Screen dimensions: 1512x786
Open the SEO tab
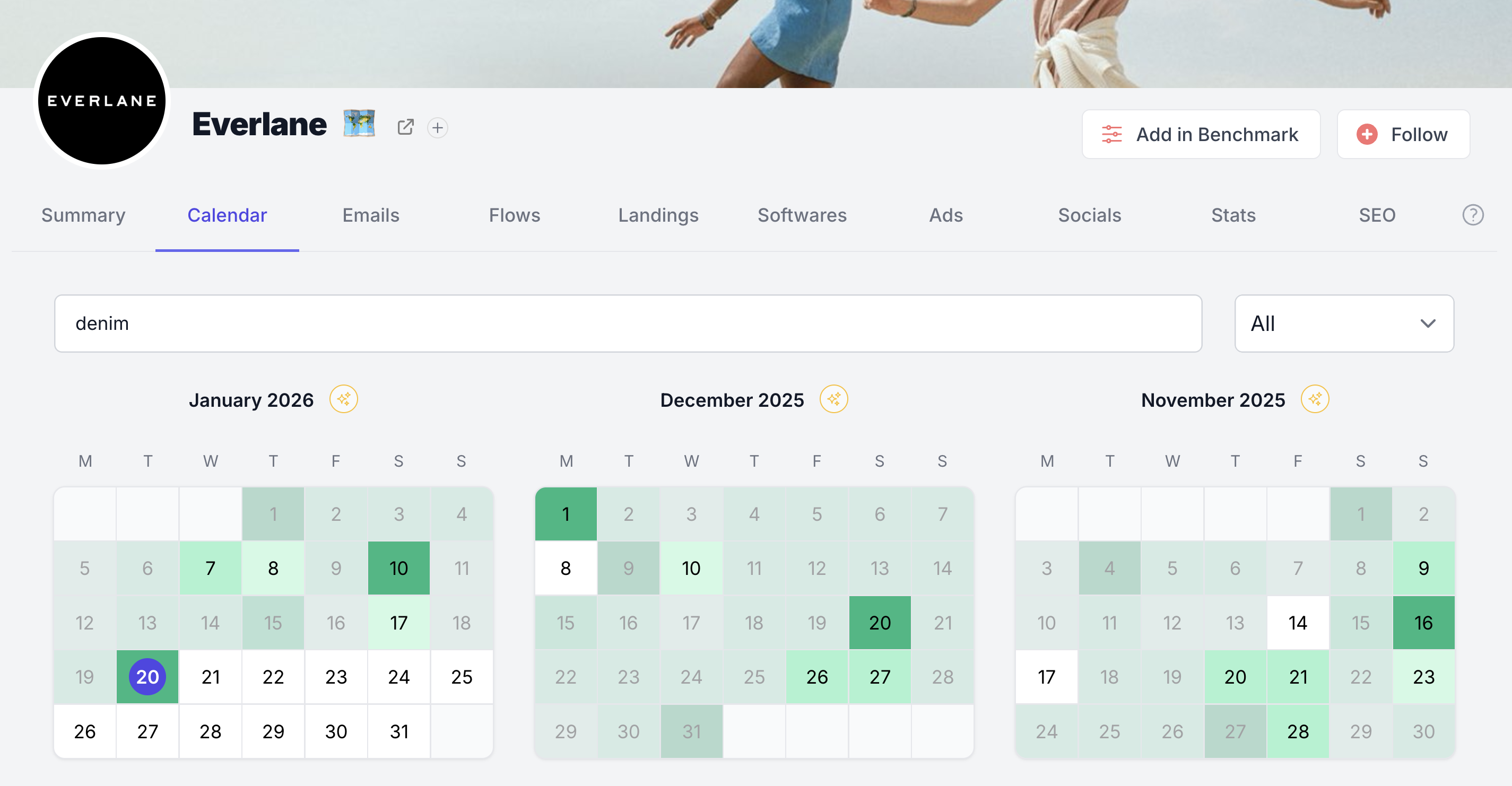(1377, 215)
